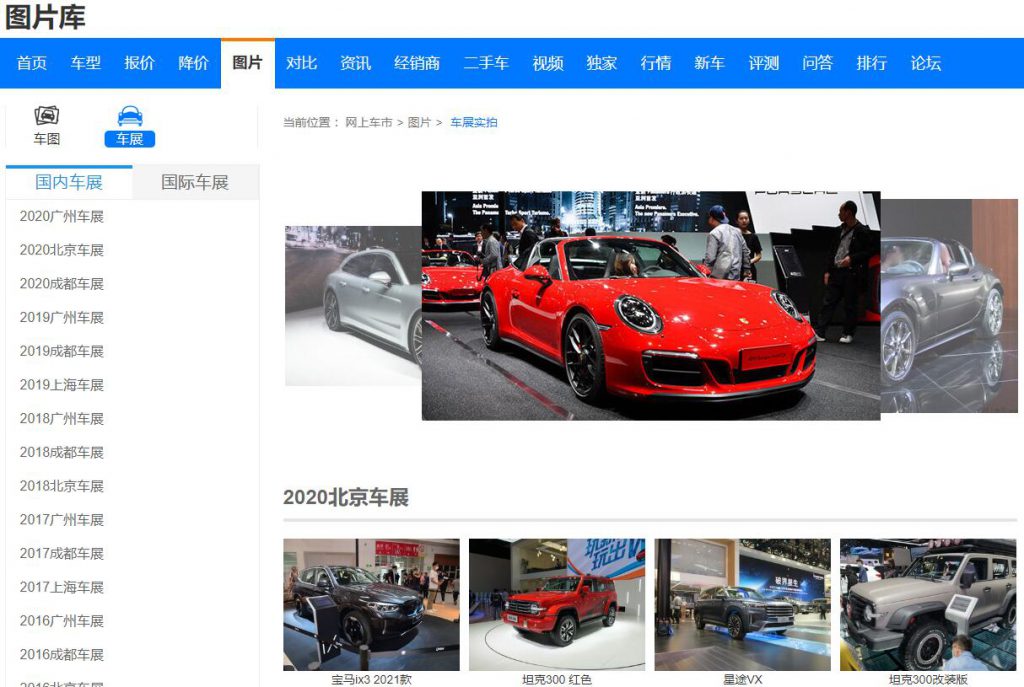Open the 宝马ix3 2021款 thumbnail
The height and width of the screenshot is (687, 1024).
point(372,601)
